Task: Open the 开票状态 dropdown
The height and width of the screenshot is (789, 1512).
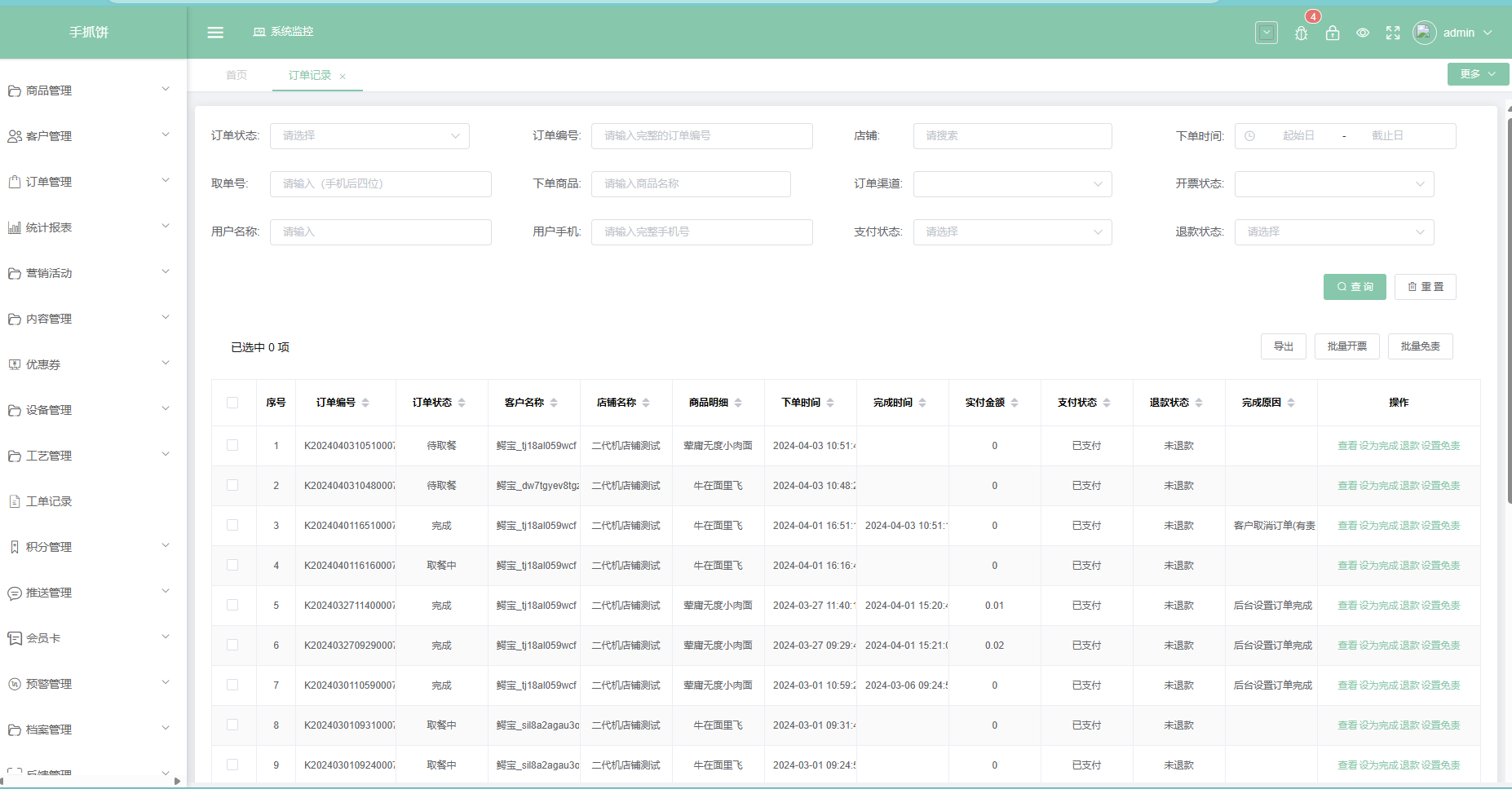Action: [1334, 184]
